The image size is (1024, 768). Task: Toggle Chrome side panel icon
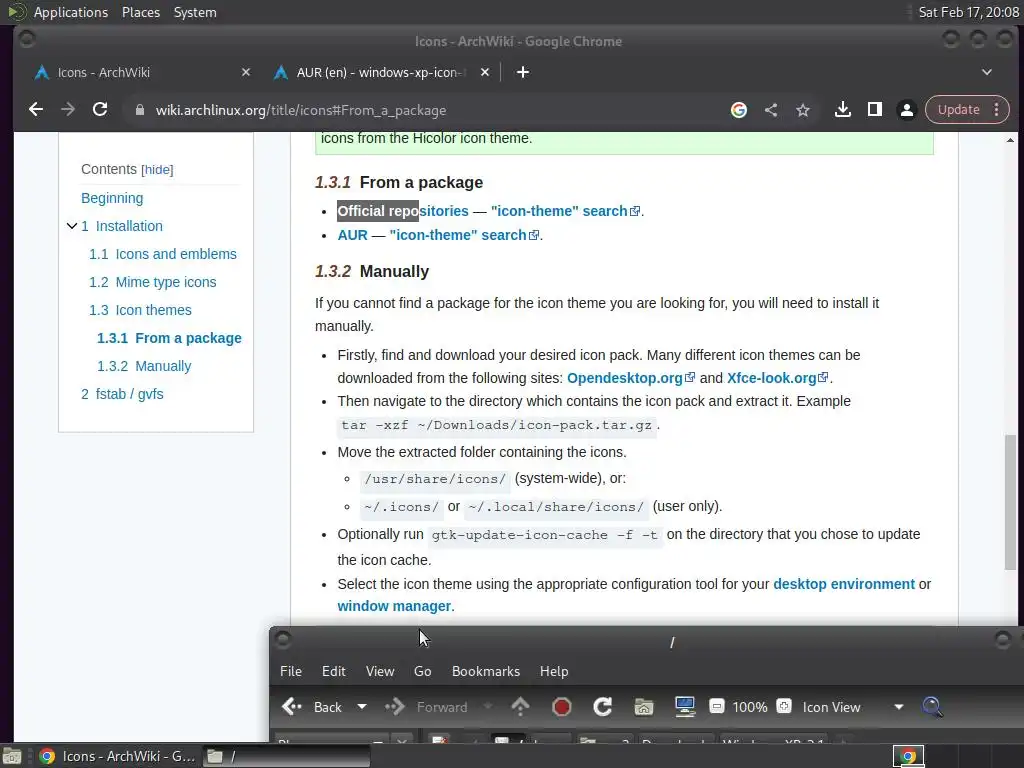[x=875, y=110]
